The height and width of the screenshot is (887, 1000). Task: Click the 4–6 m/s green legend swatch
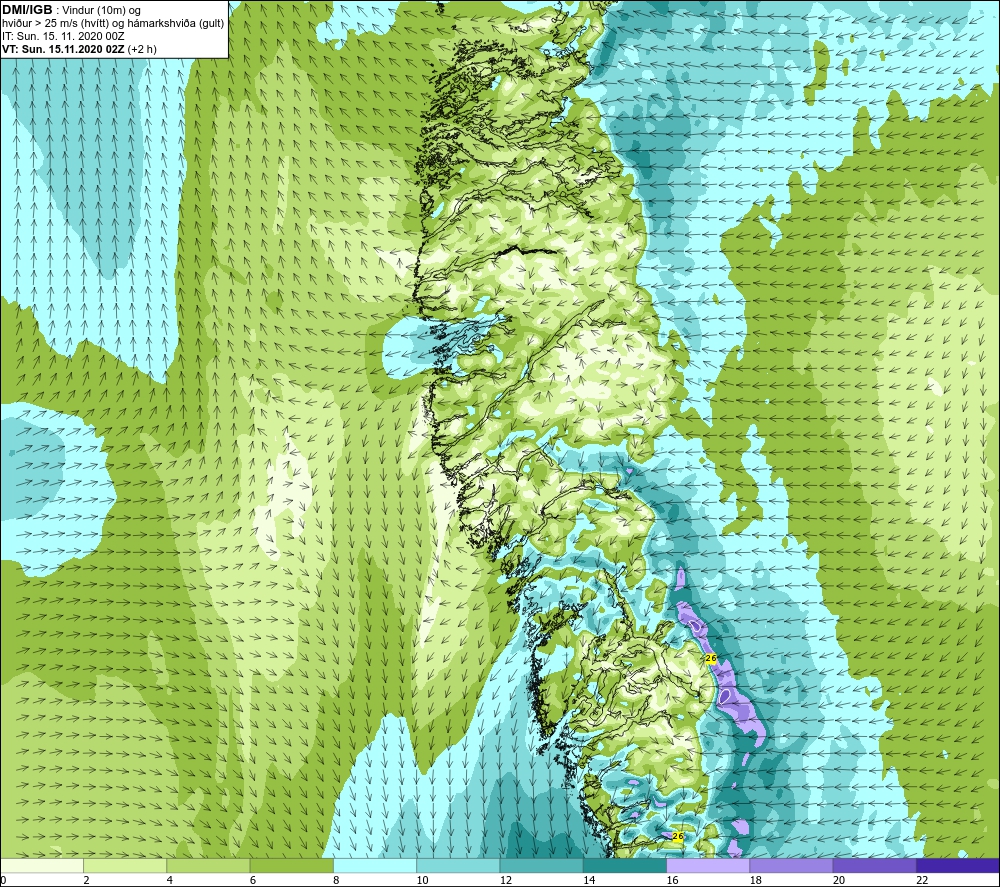[x=208, y=866]
